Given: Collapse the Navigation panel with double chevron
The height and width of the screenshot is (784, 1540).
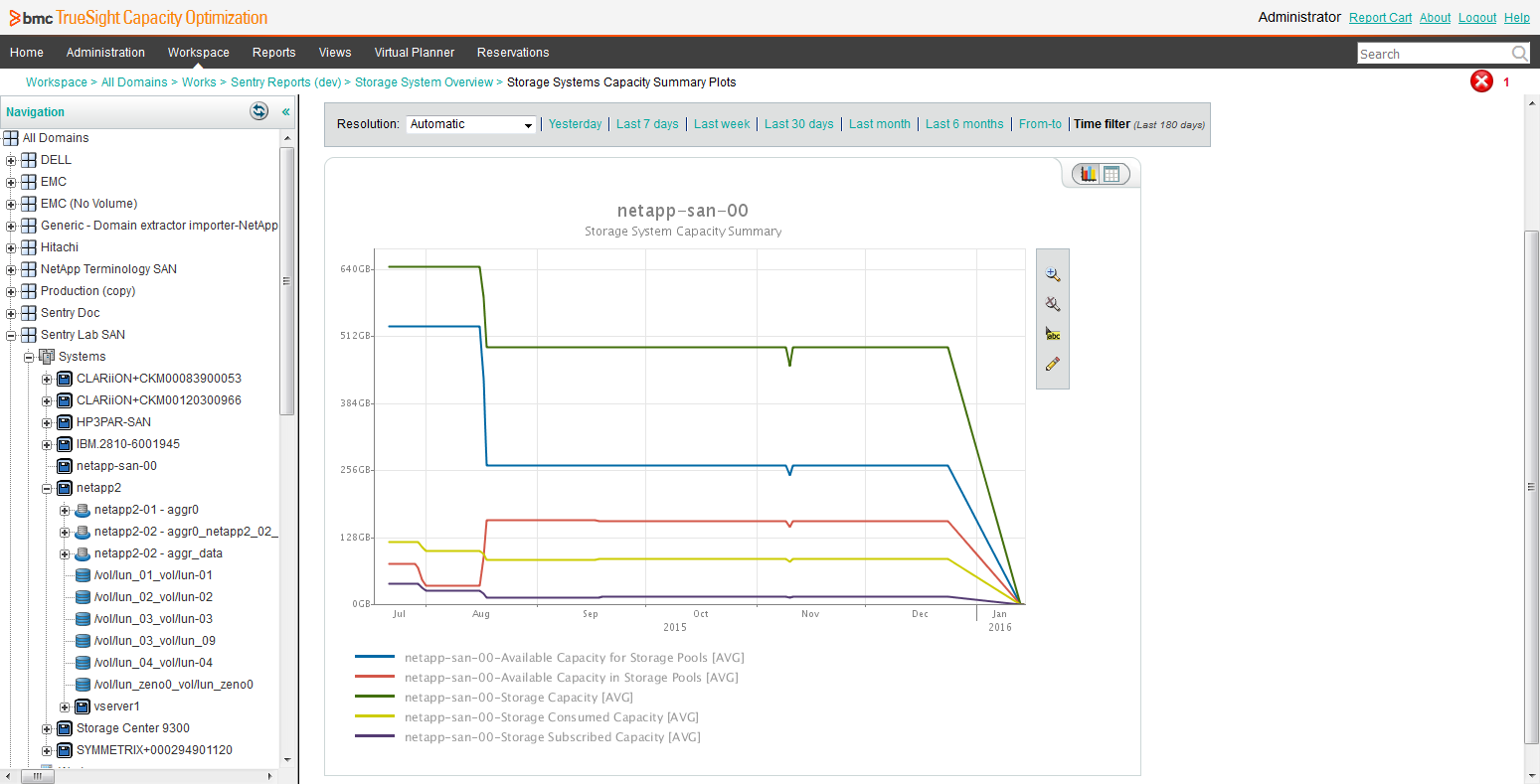Looking at the screenshot, I should click(x=286, y=112).
